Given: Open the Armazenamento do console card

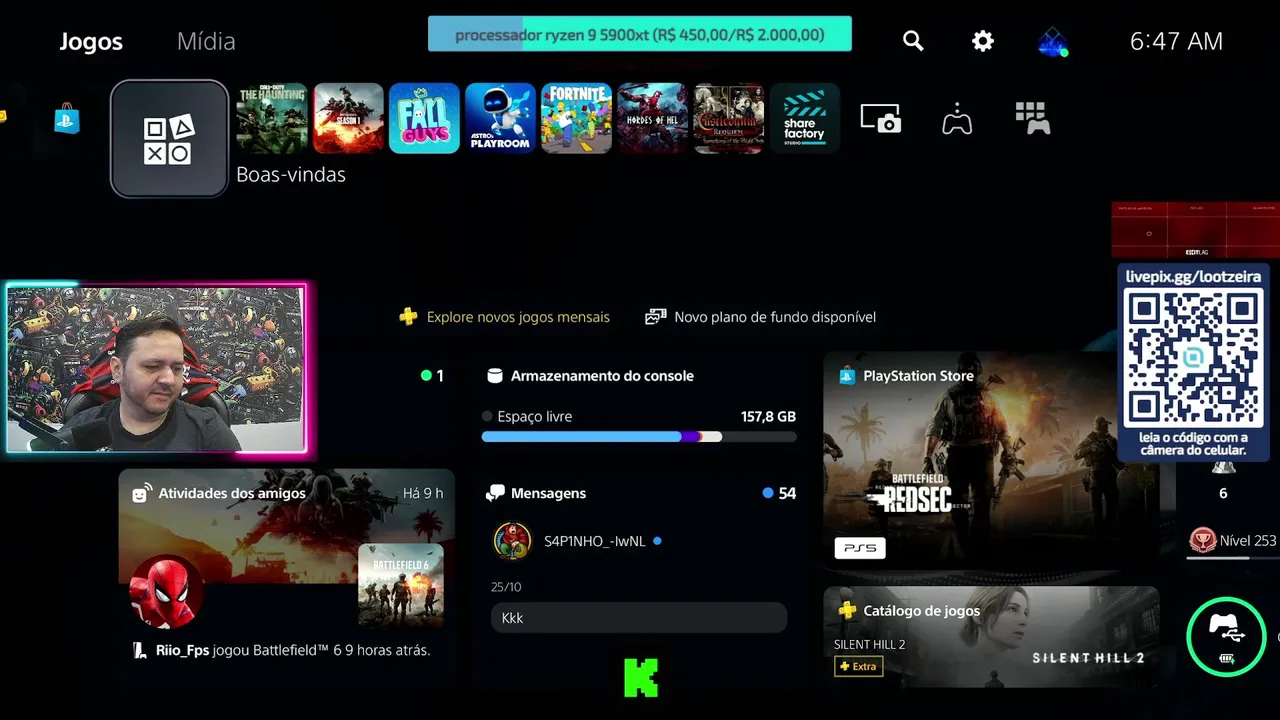Looking at the screenshot, I should pos(639,405).
